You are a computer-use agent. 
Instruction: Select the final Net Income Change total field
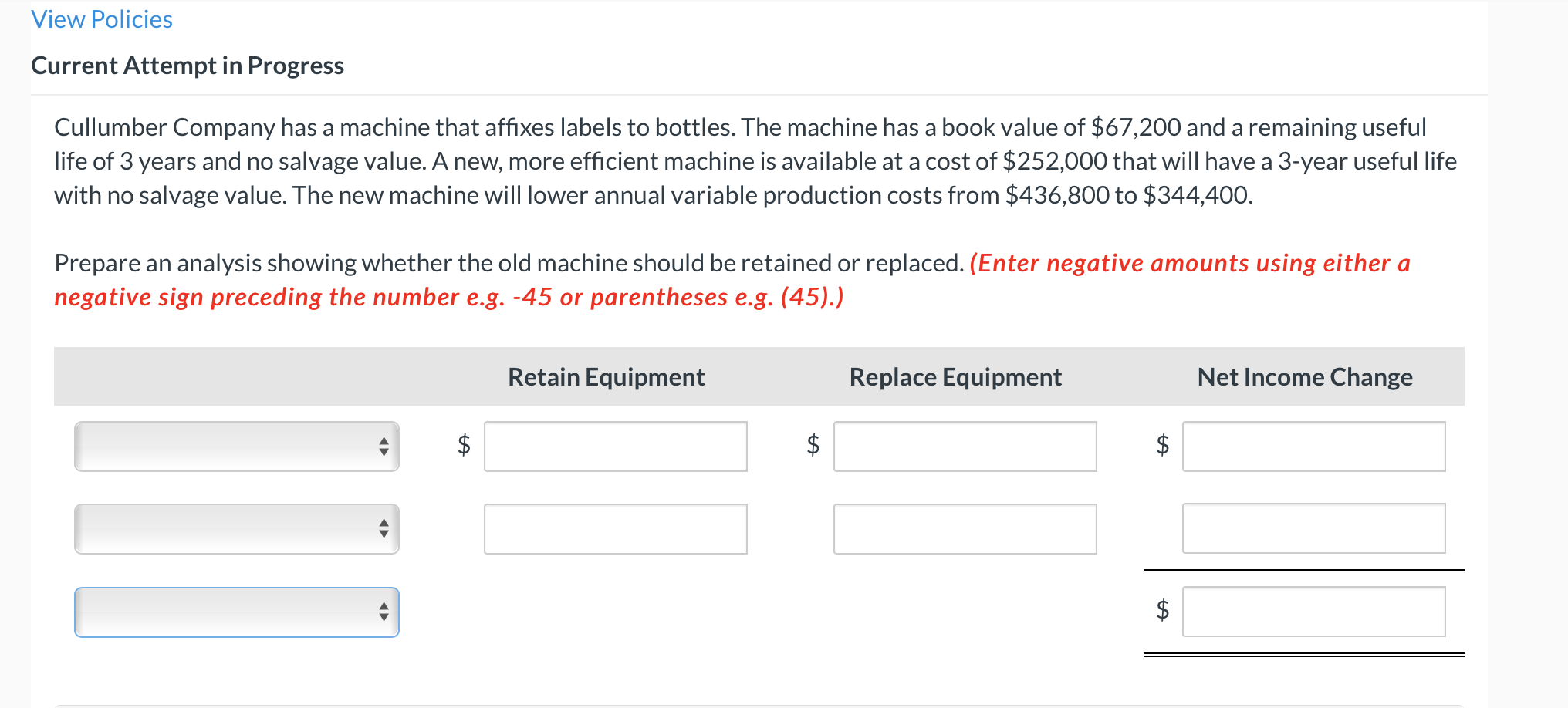(x=1314, y=612)
